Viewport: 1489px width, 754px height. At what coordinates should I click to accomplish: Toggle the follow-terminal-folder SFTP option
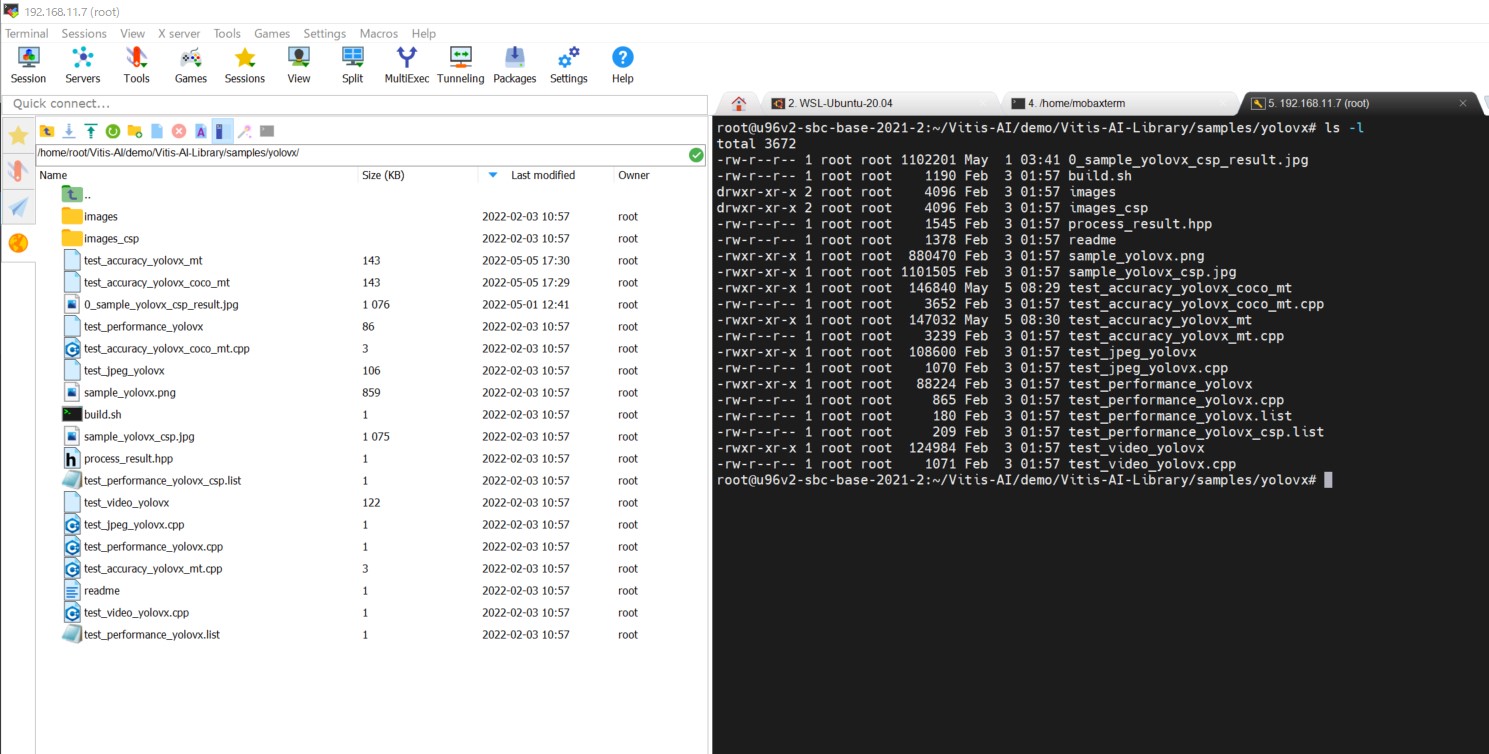tap(222, 131)
